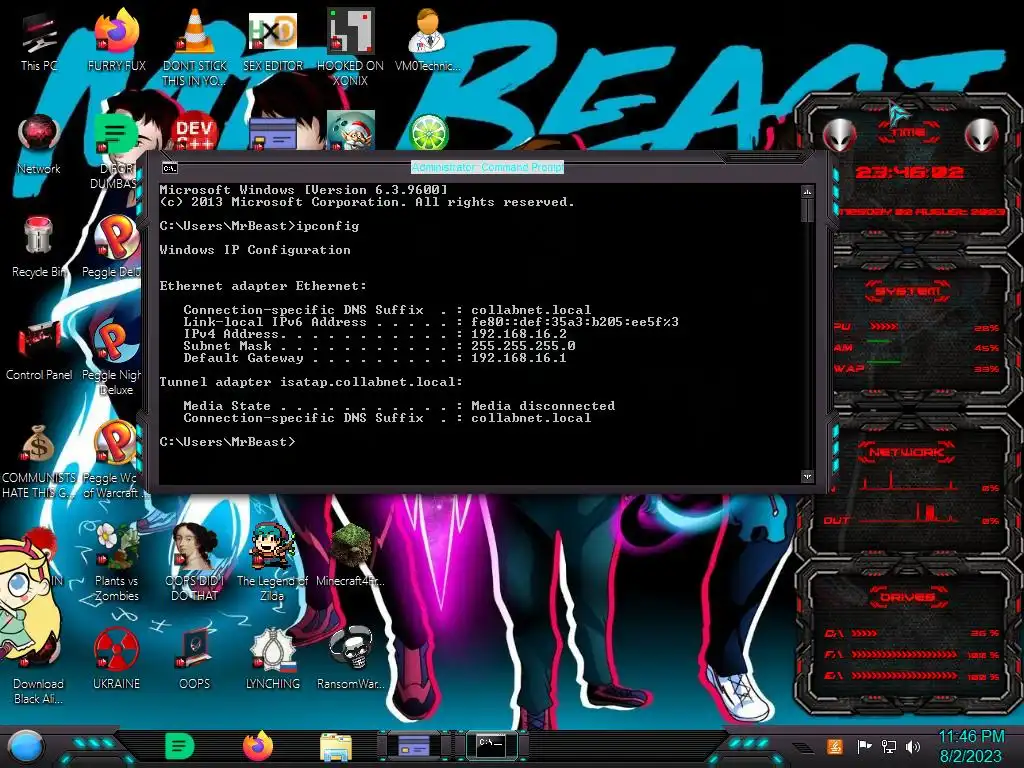Open File Explorer from the taskbar
The image size is (1024, 768).
click(x=336, y=747)
